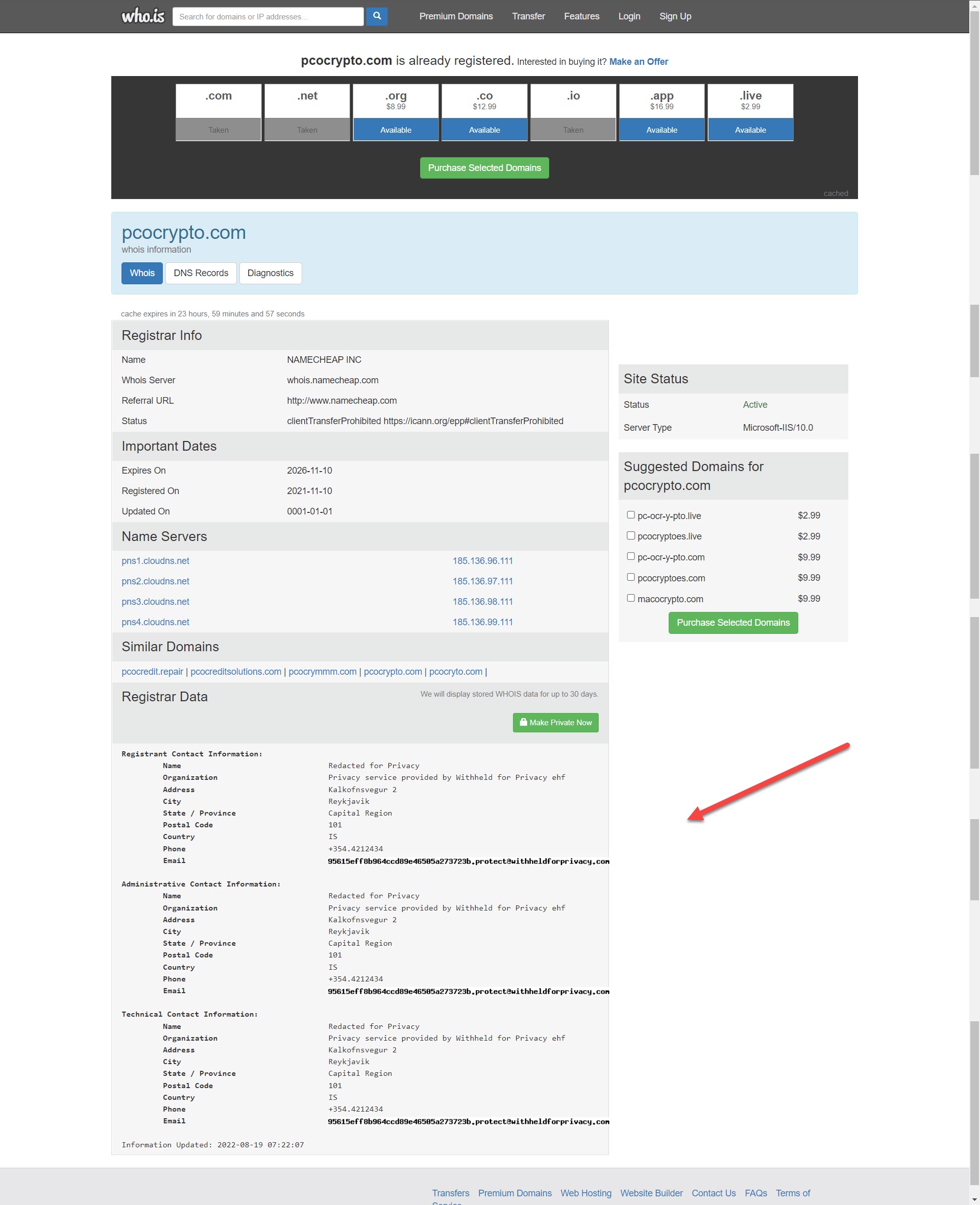Image resolution: width=980 pixels, height=1205 pixels.
Task: Open Premium Domains in top navigation
Action: (x=456, y=16)
